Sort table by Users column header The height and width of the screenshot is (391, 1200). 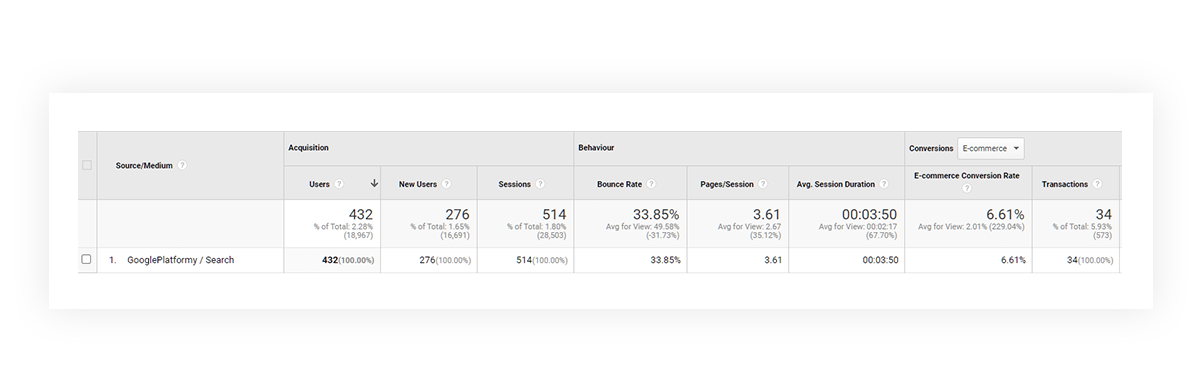tap(320, 184)
